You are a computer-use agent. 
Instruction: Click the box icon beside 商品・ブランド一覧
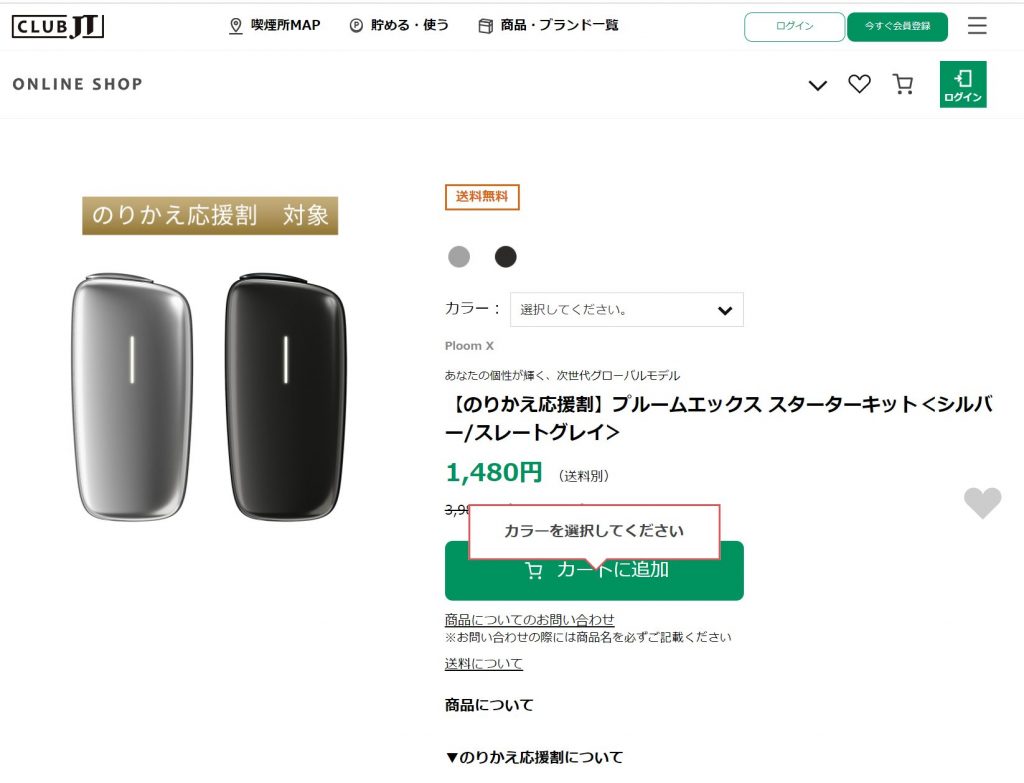pyautogui.click(x=486, y=26)
